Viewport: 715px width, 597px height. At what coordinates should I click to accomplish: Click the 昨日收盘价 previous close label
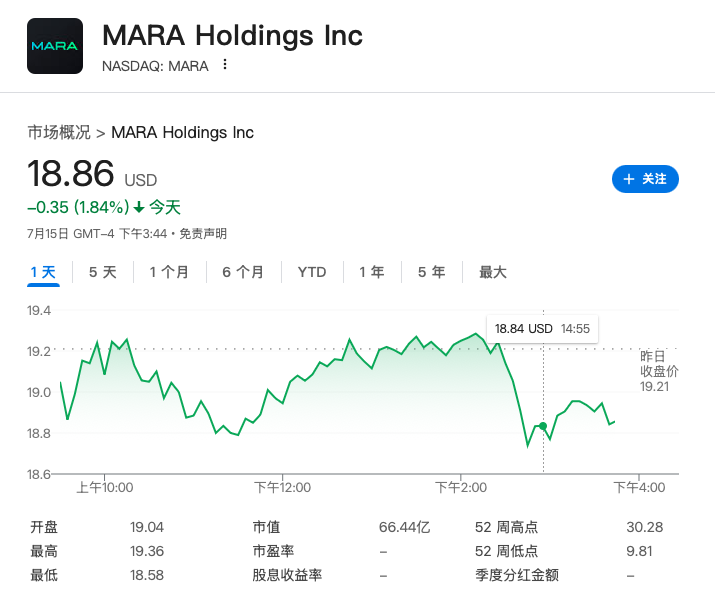[659, 364]
